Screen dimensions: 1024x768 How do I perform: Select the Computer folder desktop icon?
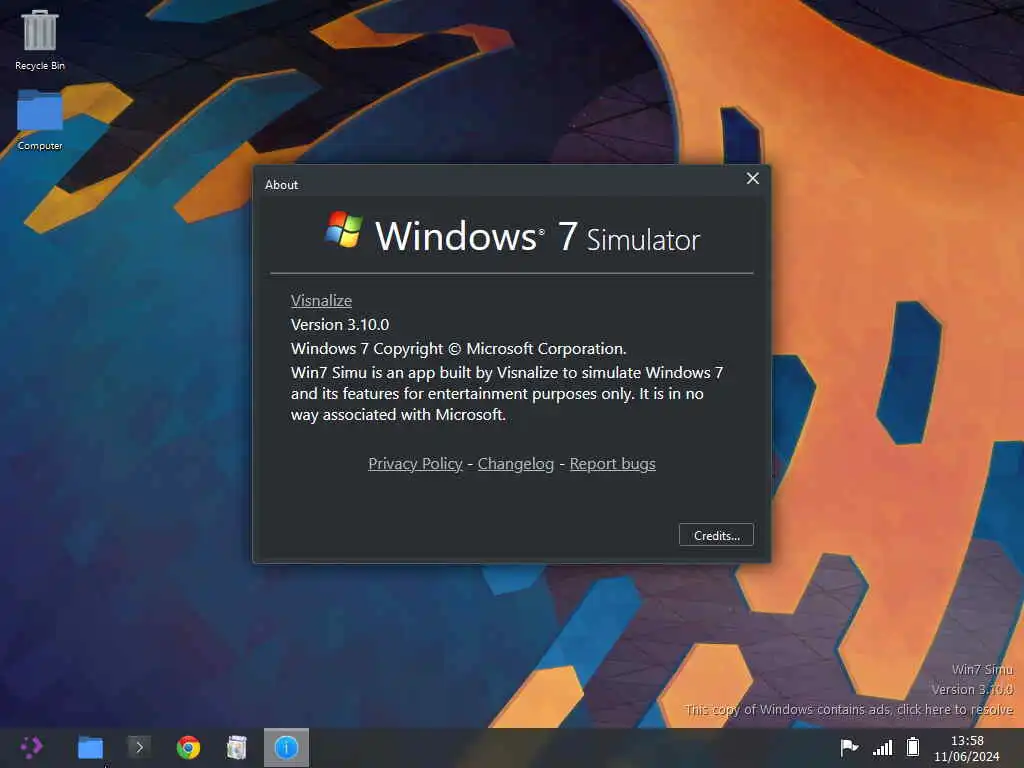[x=40, y=120]
